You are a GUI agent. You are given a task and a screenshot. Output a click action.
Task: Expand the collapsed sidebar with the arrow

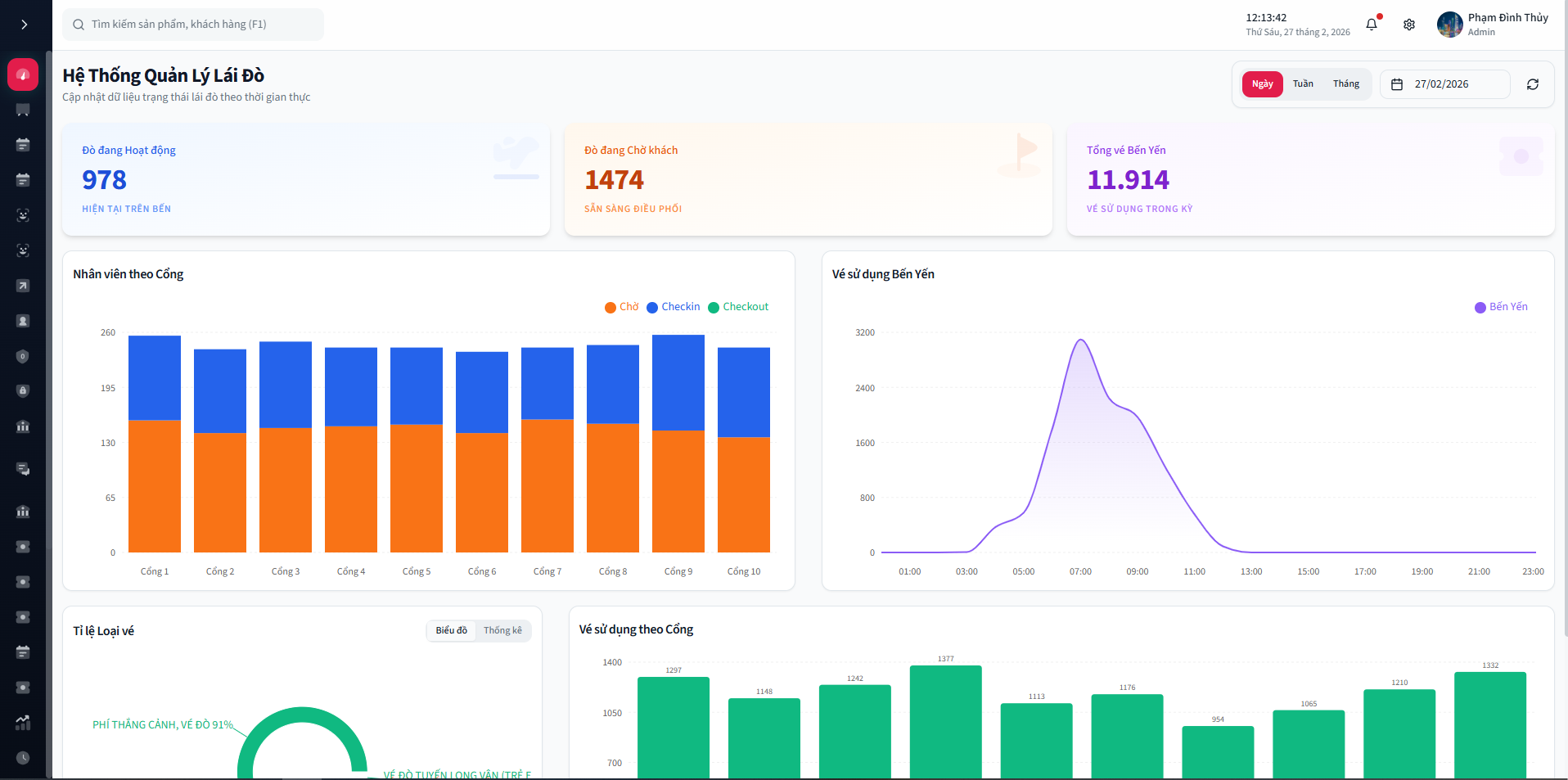[x=25, y=24]
